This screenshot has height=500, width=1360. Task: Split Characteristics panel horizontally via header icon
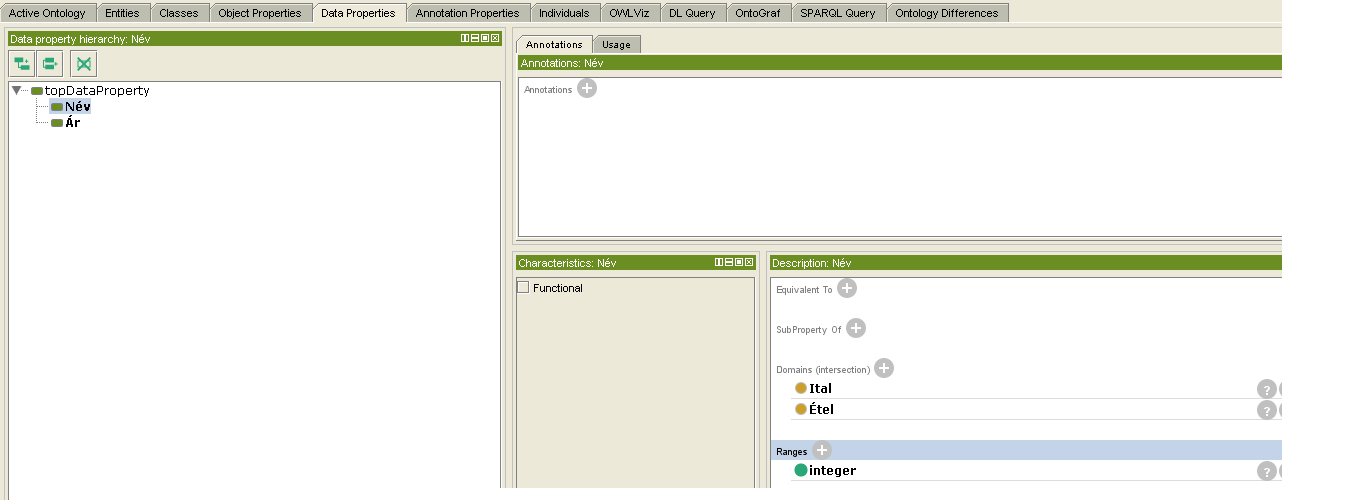tap(729, 262)
